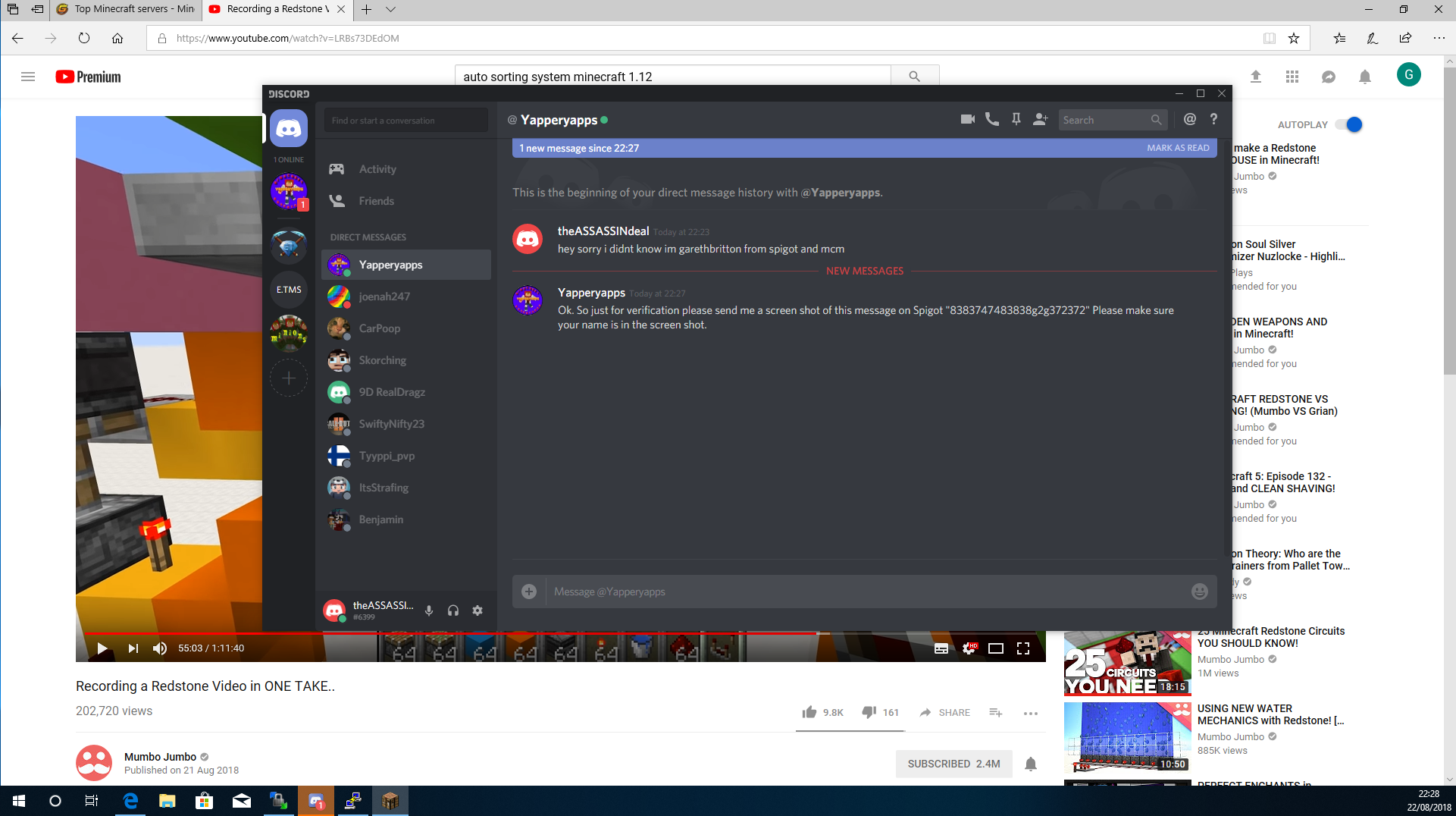
Task: Open Discord user settings gear
Action: 478,610
